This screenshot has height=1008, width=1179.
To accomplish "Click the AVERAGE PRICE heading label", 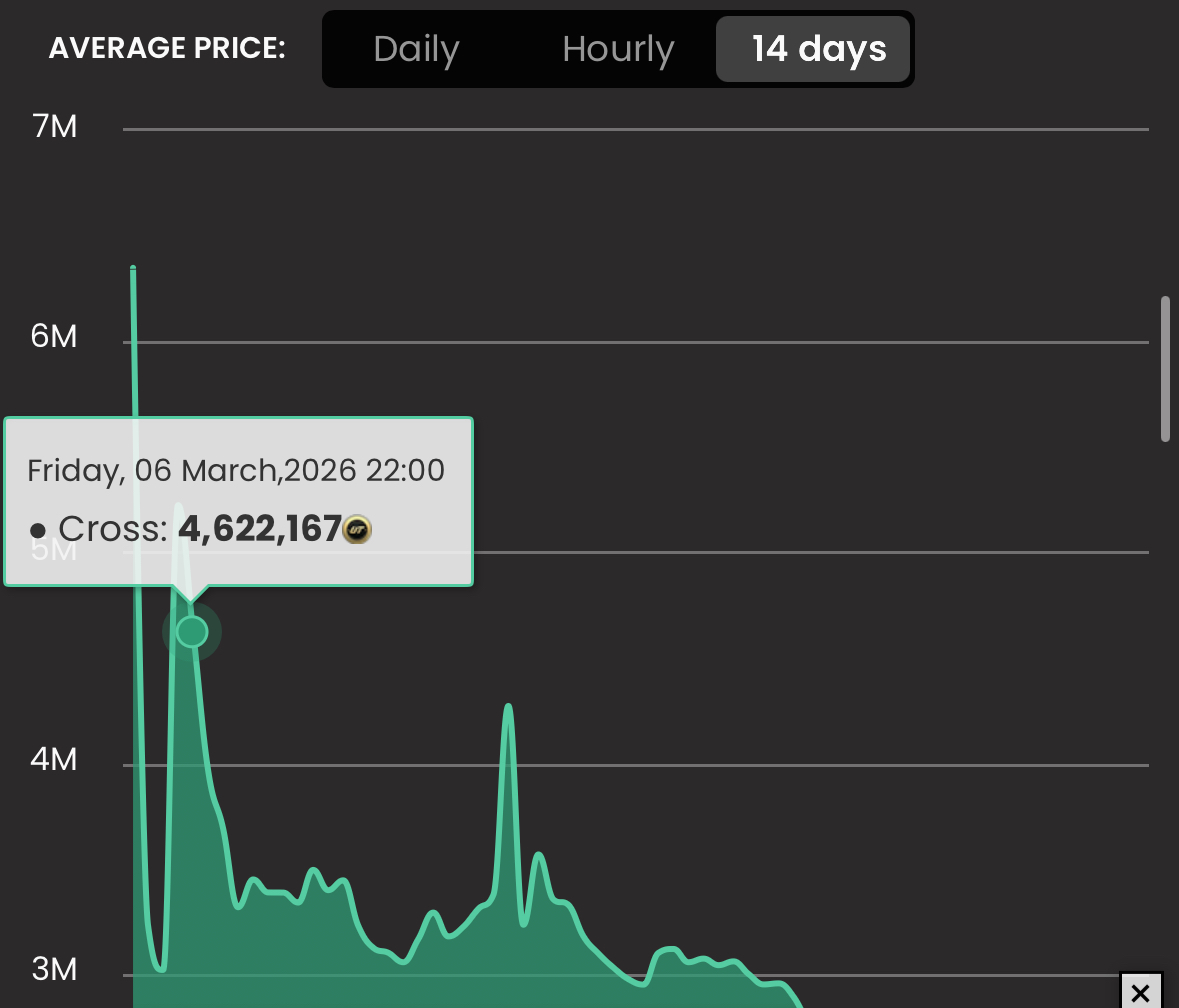I will coord(167,48).
